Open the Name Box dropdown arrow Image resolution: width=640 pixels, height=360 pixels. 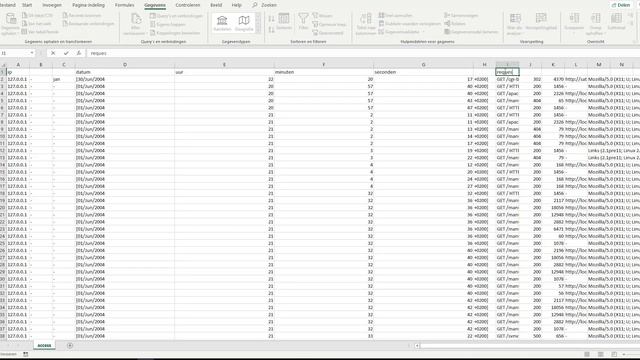(32, 53)
